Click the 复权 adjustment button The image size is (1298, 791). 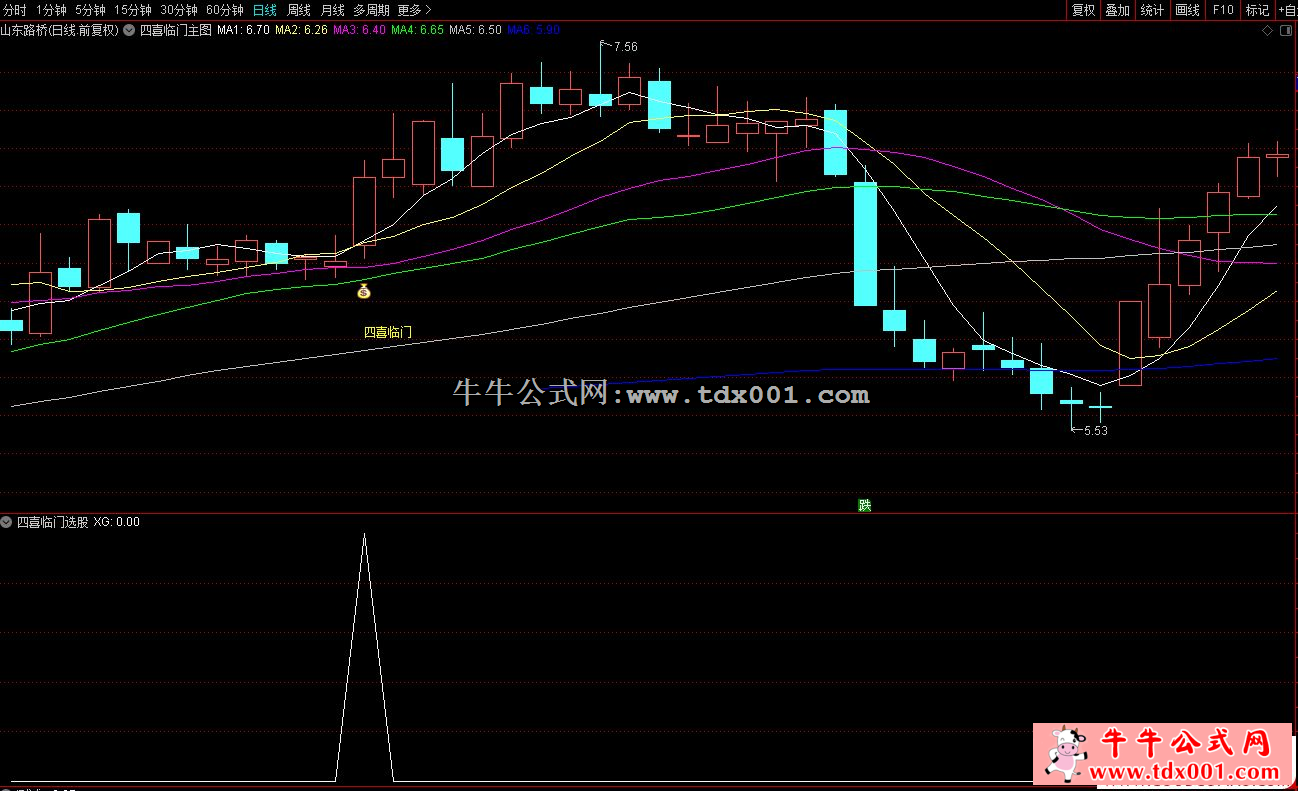(1083, 10)
